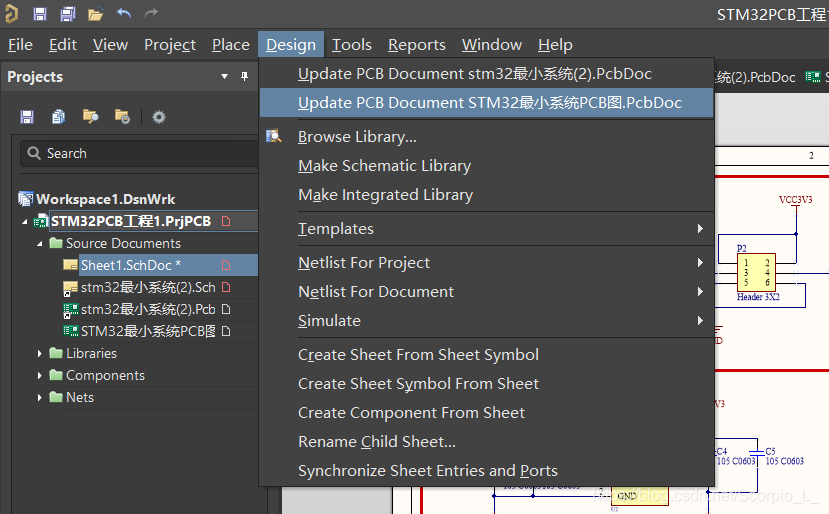This screenshot has height=514, width=829.
Task: Select Workspace1.DsnWrk in project tree
Action: tap(105, 199)
